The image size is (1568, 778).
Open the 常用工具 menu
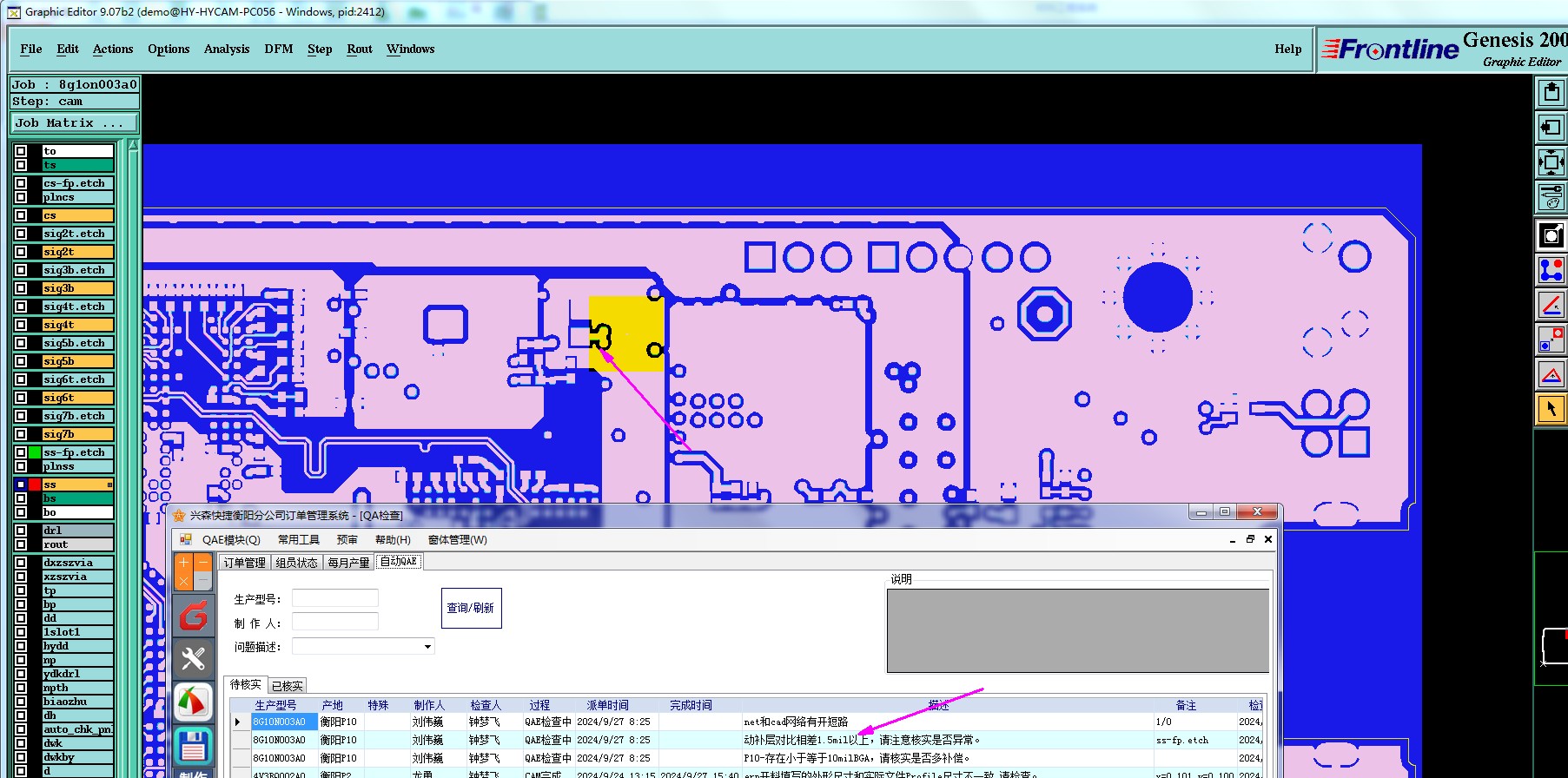pos(299,540)
